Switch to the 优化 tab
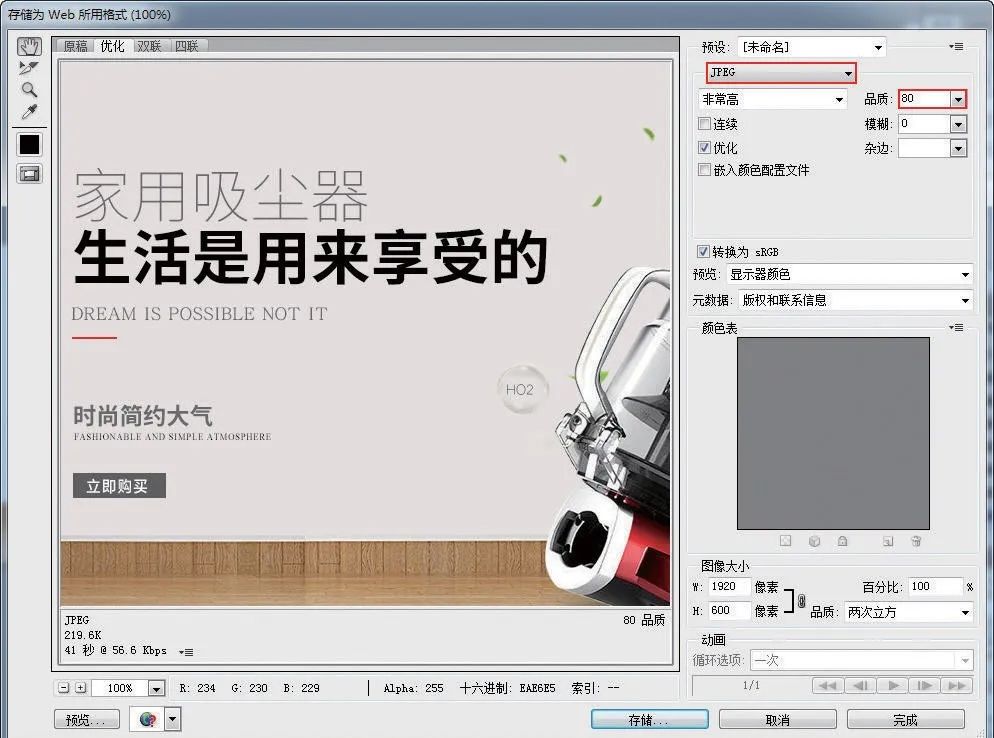994x738 pixels. pos(112,46)
